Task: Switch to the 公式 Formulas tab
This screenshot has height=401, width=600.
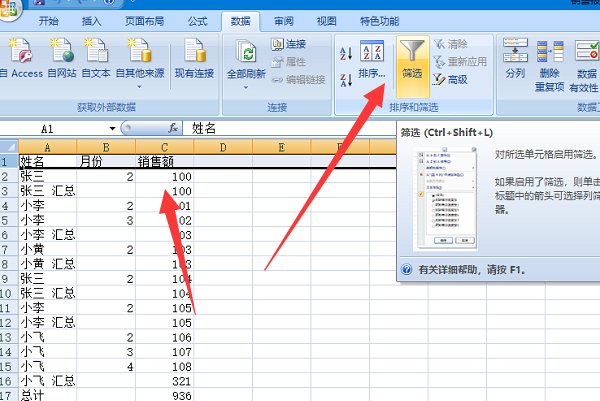Action: 197,21
